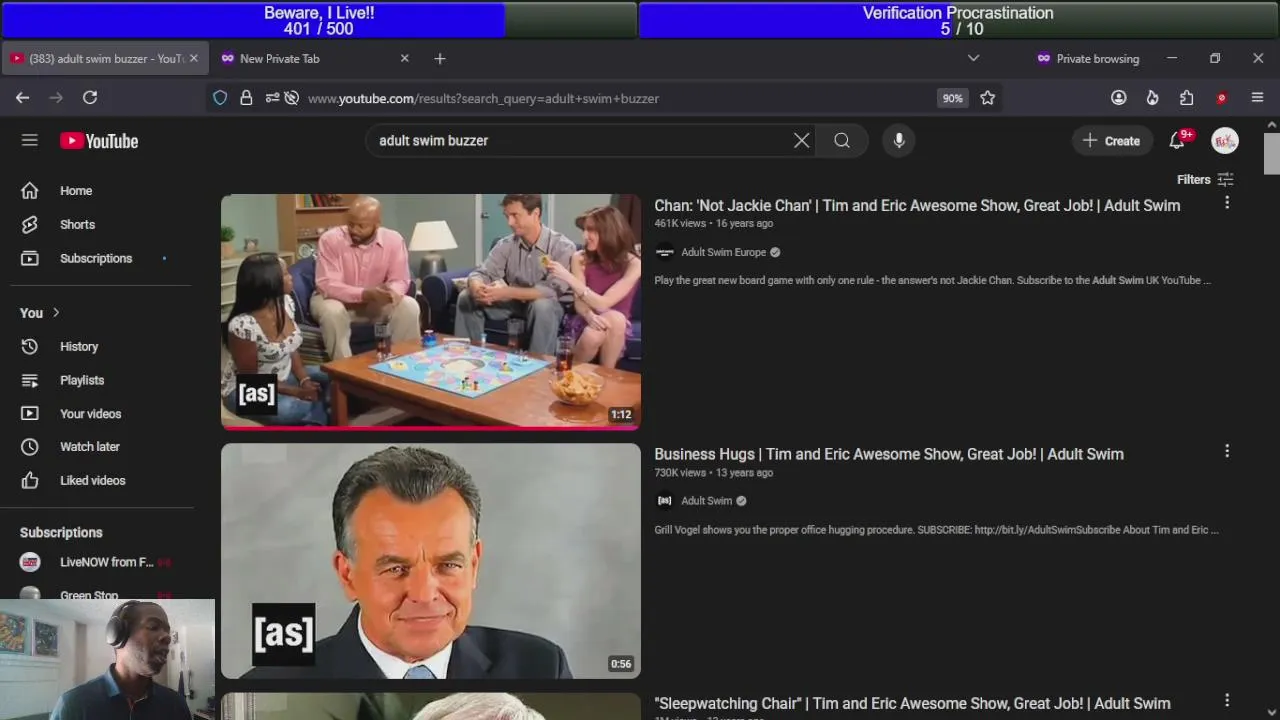Open the list all tabs dropdown
This screenshot has width=1280, height=720.
[x=973, y=59]
